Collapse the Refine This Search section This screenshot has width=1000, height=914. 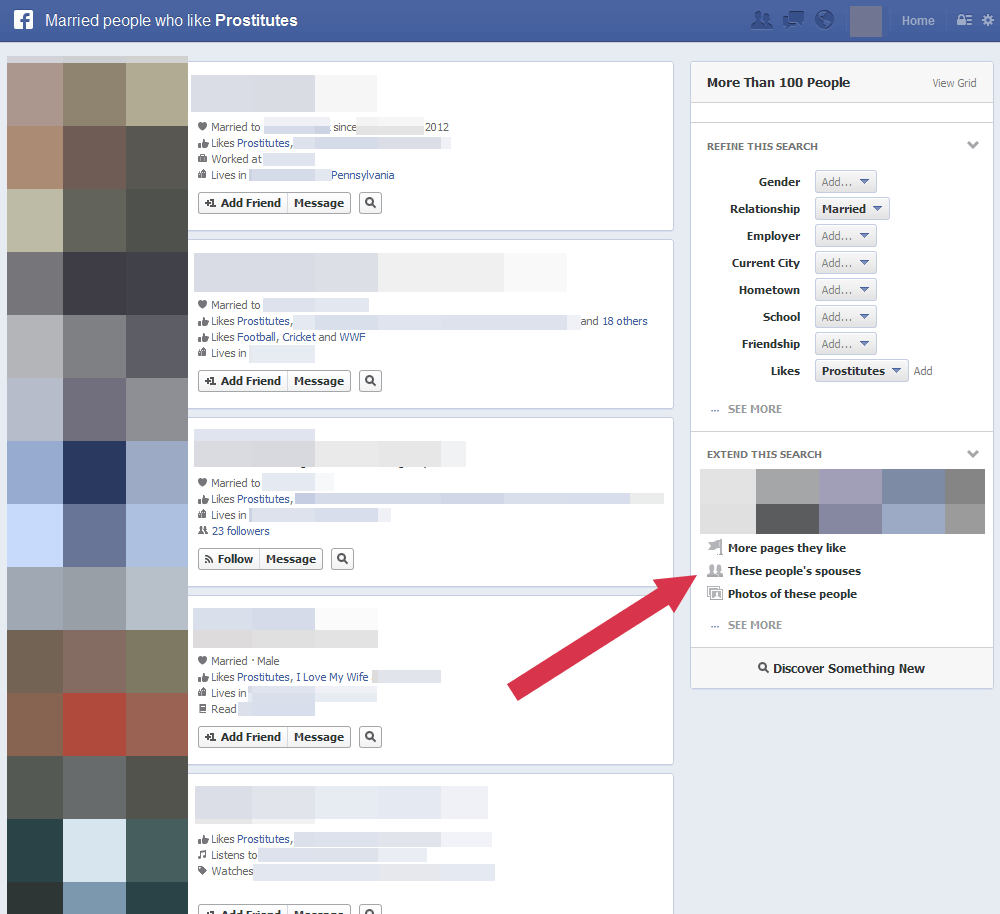(x=972, y=146)
